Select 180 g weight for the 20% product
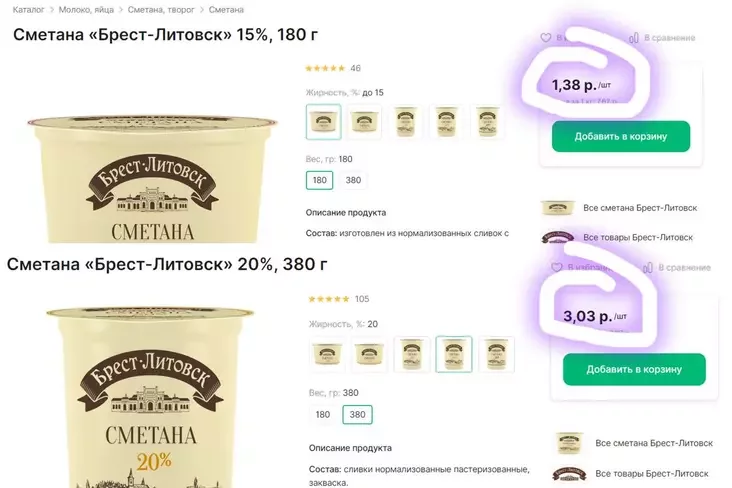 coord(323,414)
